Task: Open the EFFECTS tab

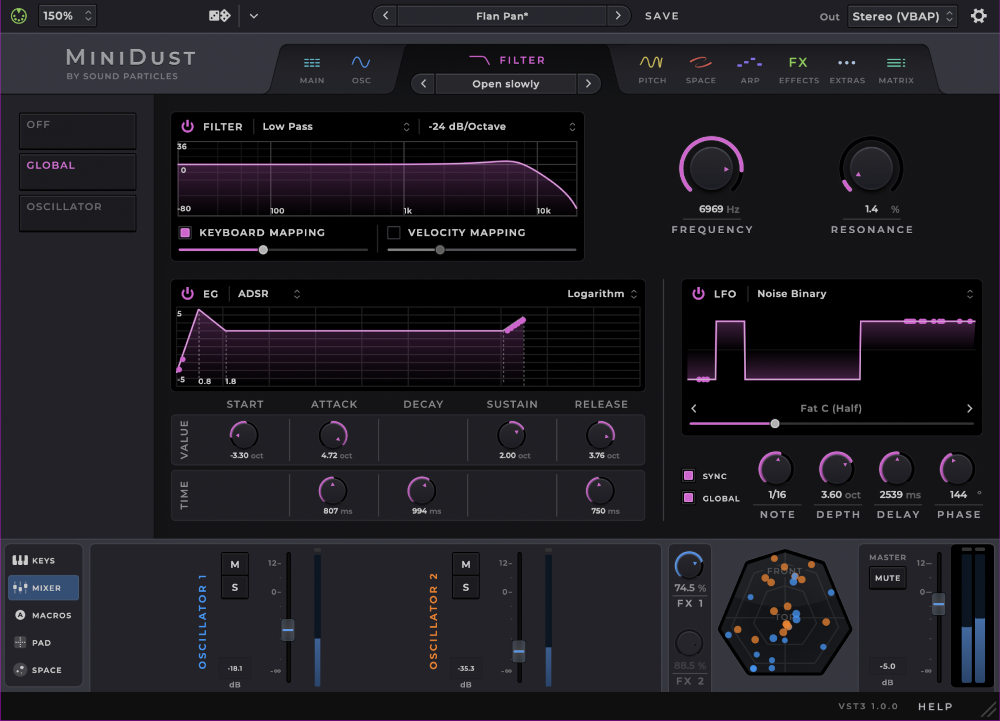Action: [798, 69]
